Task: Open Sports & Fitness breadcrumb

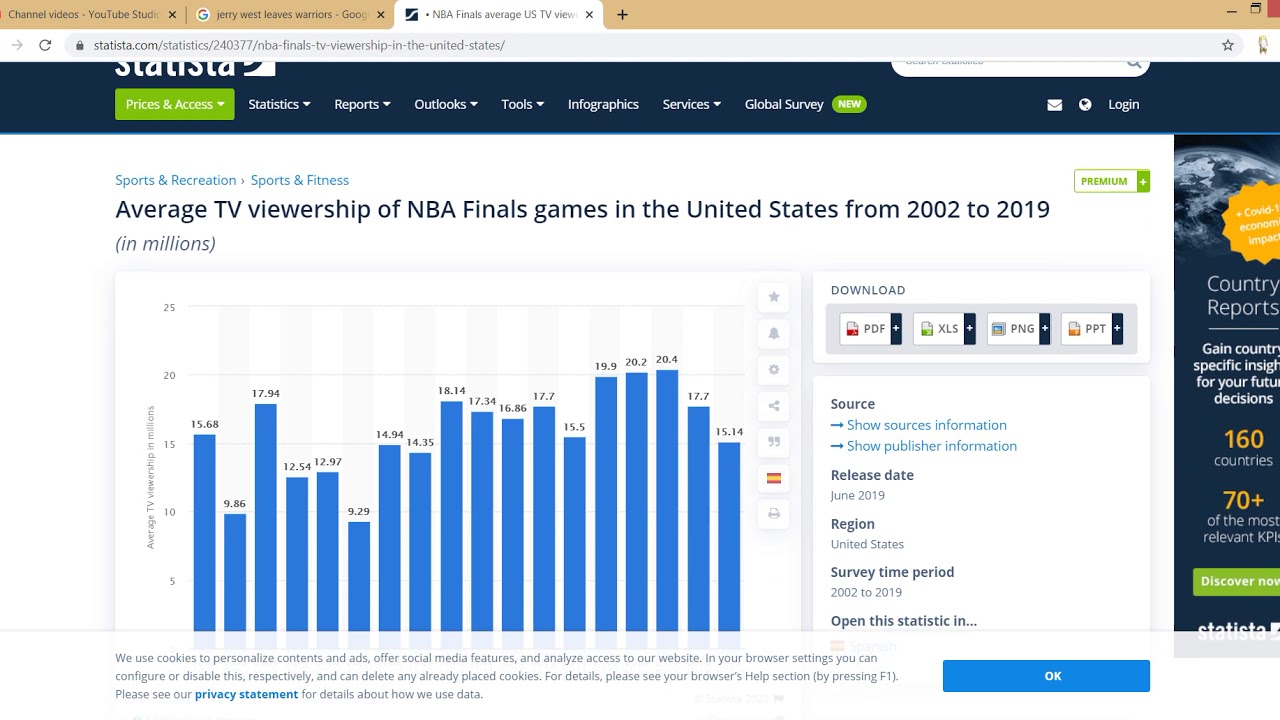Action: tap(300, 180)
